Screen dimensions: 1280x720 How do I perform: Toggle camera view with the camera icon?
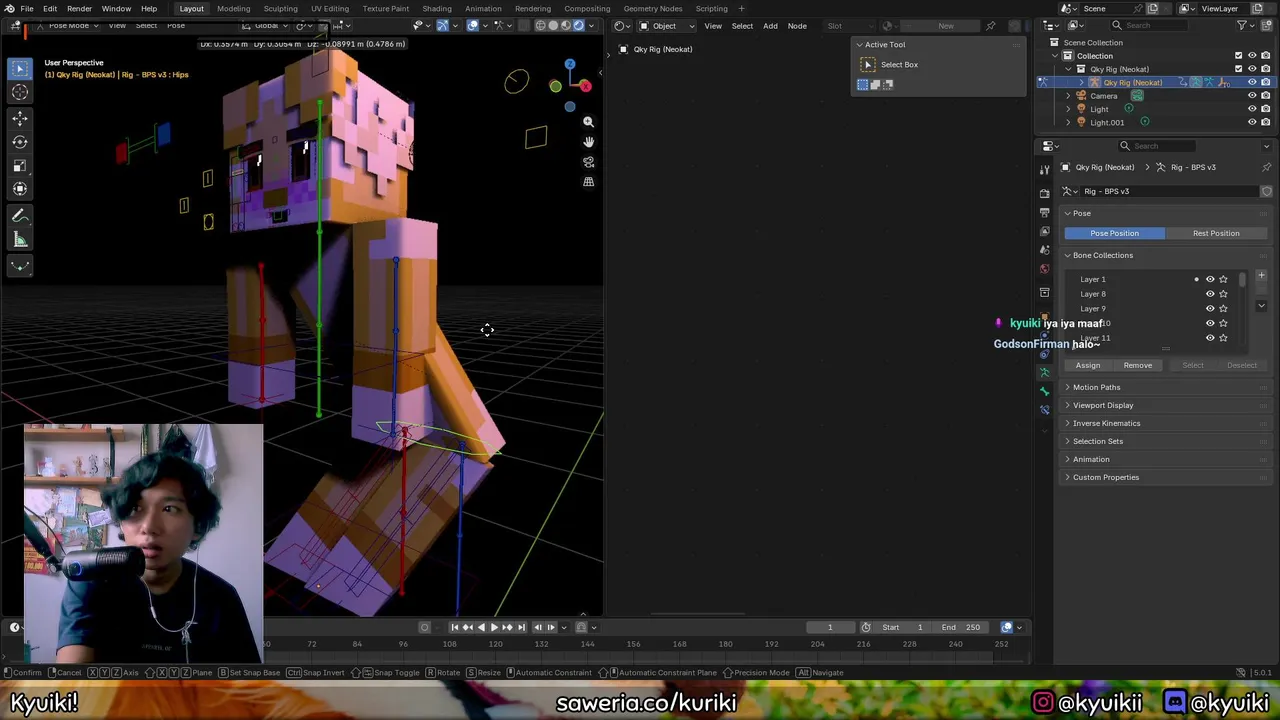(588, 162)
